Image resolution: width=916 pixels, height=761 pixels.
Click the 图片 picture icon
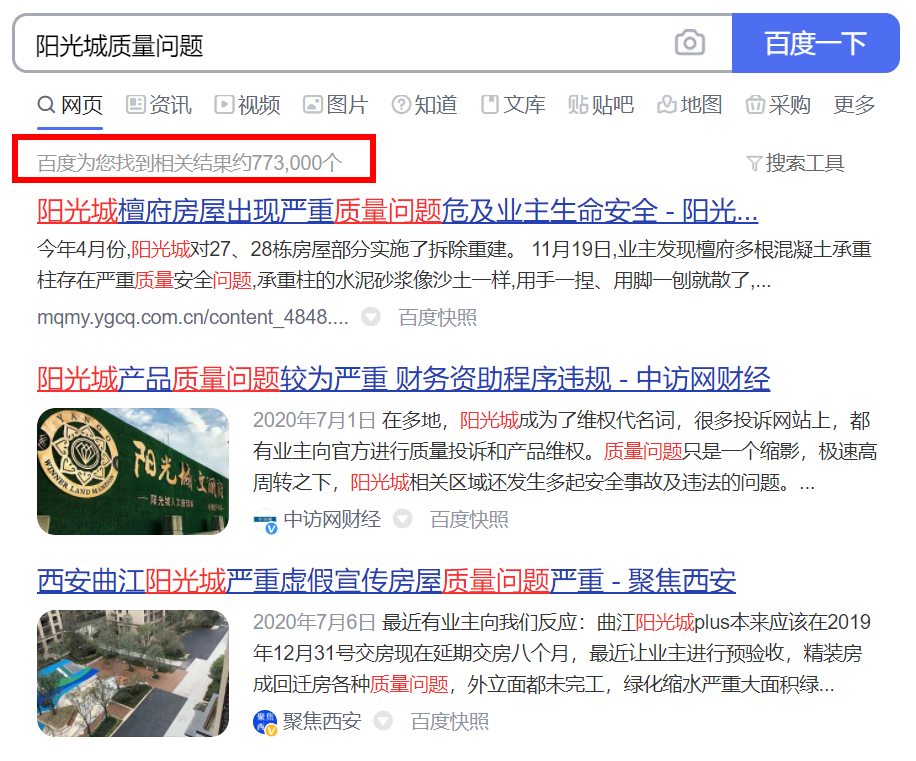pos(313,105)
